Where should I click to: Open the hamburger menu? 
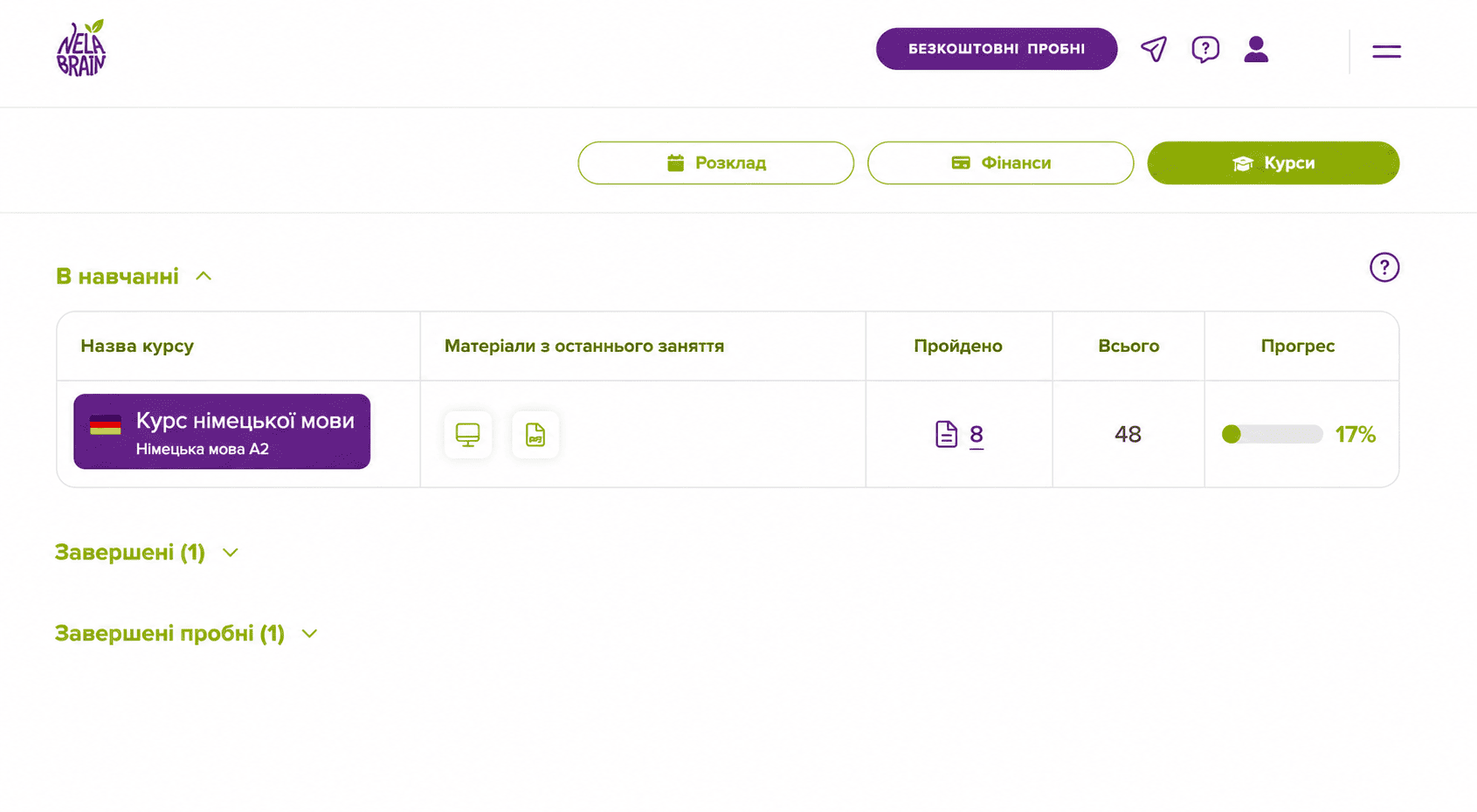click(x=1386, y=52)
